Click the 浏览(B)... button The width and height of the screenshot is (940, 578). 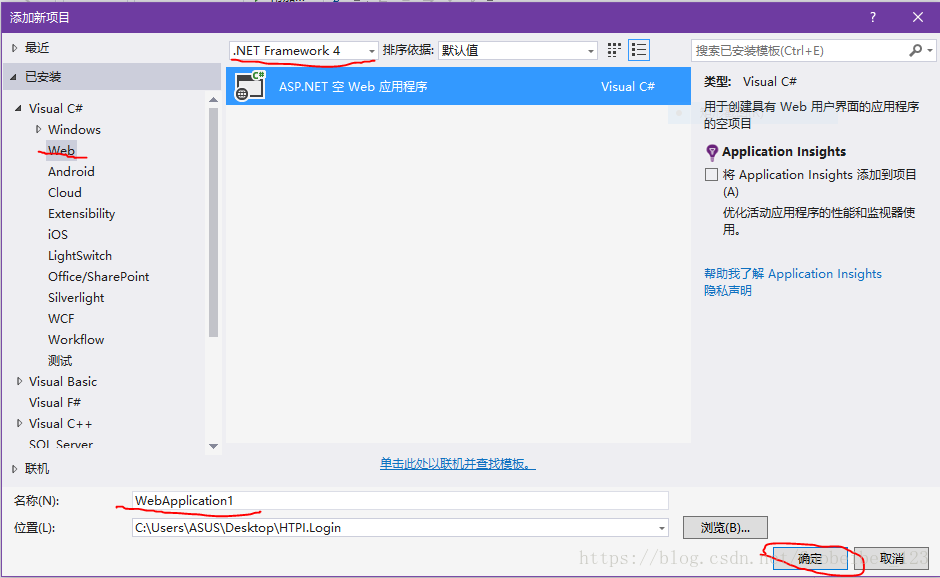[x=725, y=528]
